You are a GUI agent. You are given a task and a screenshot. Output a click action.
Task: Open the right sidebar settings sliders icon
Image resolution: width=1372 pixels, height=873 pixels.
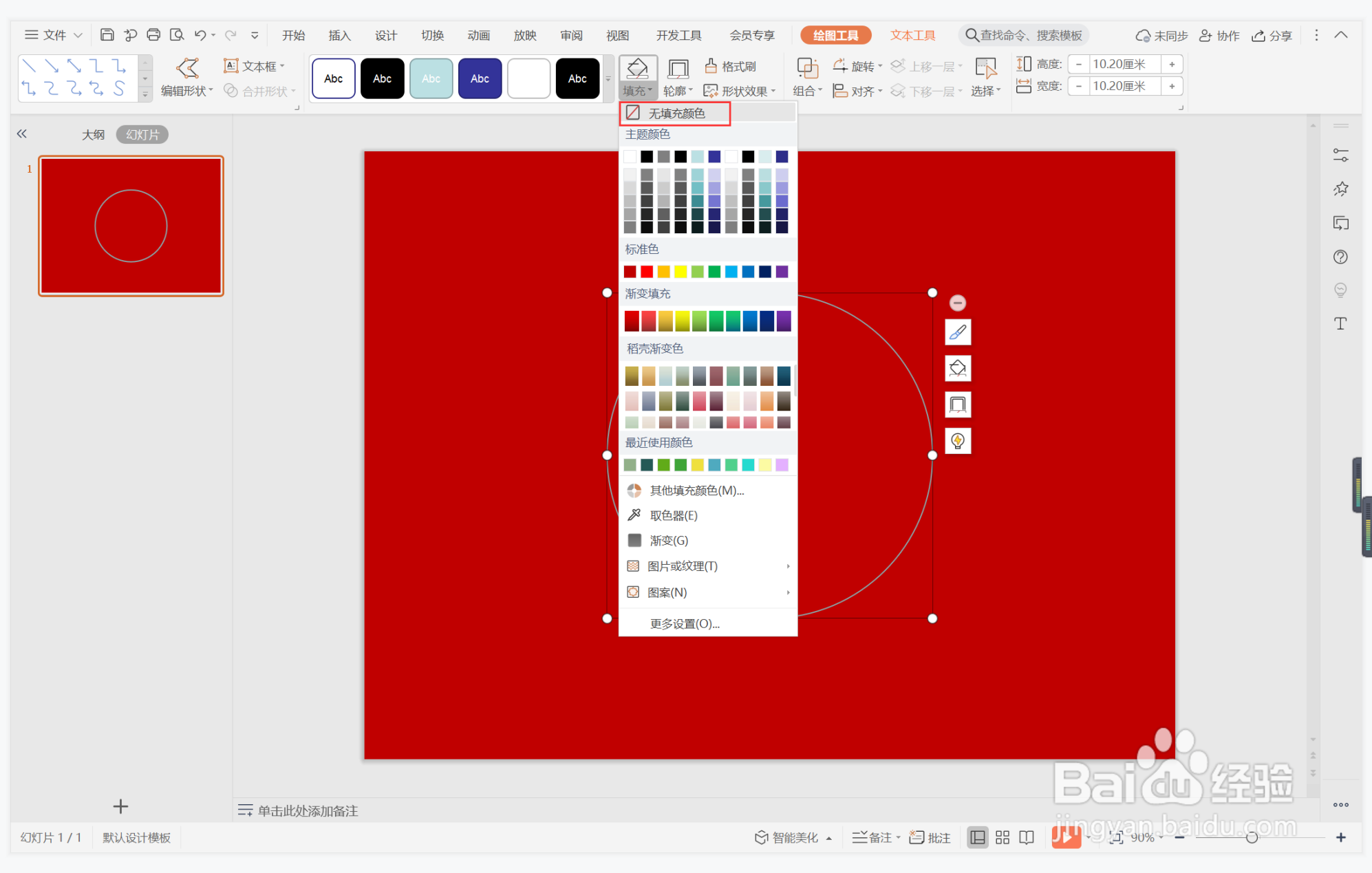1340,155
